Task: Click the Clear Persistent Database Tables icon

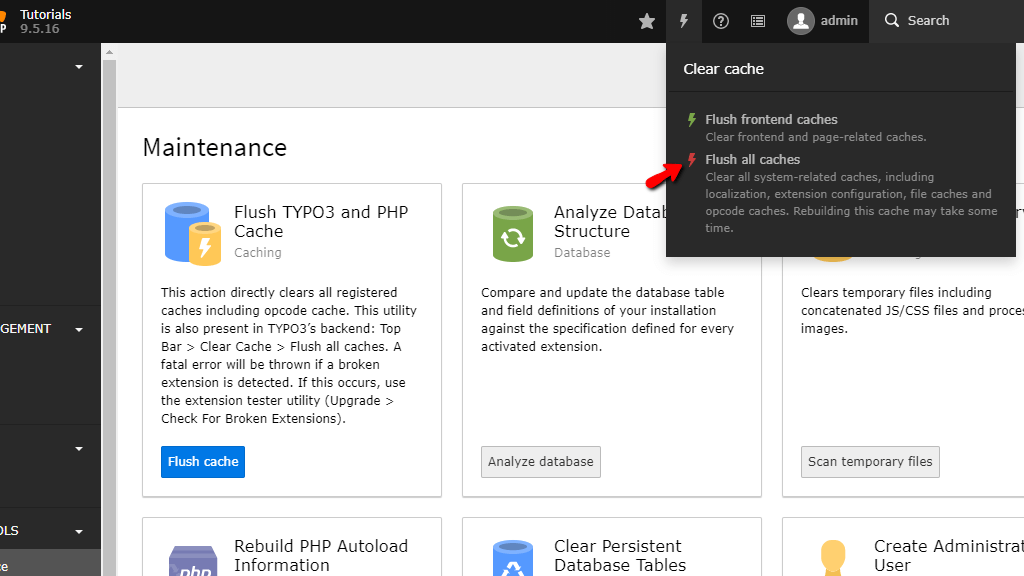Action: pos(512,561)
